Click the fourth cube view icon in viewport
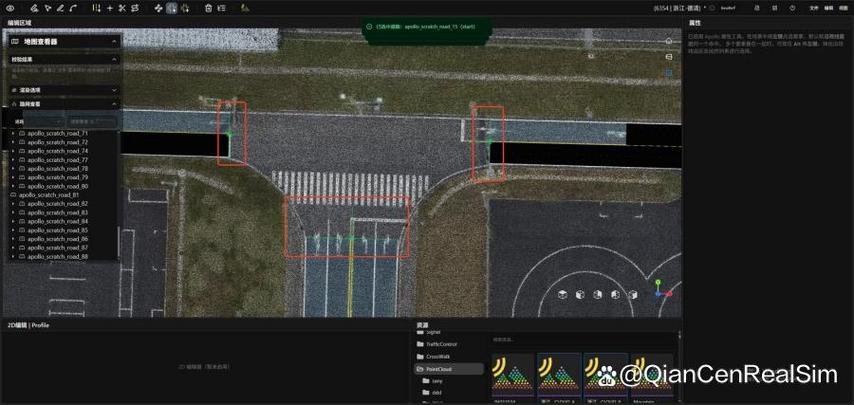This screenshot has width=854, height=405. coord(615,294)
